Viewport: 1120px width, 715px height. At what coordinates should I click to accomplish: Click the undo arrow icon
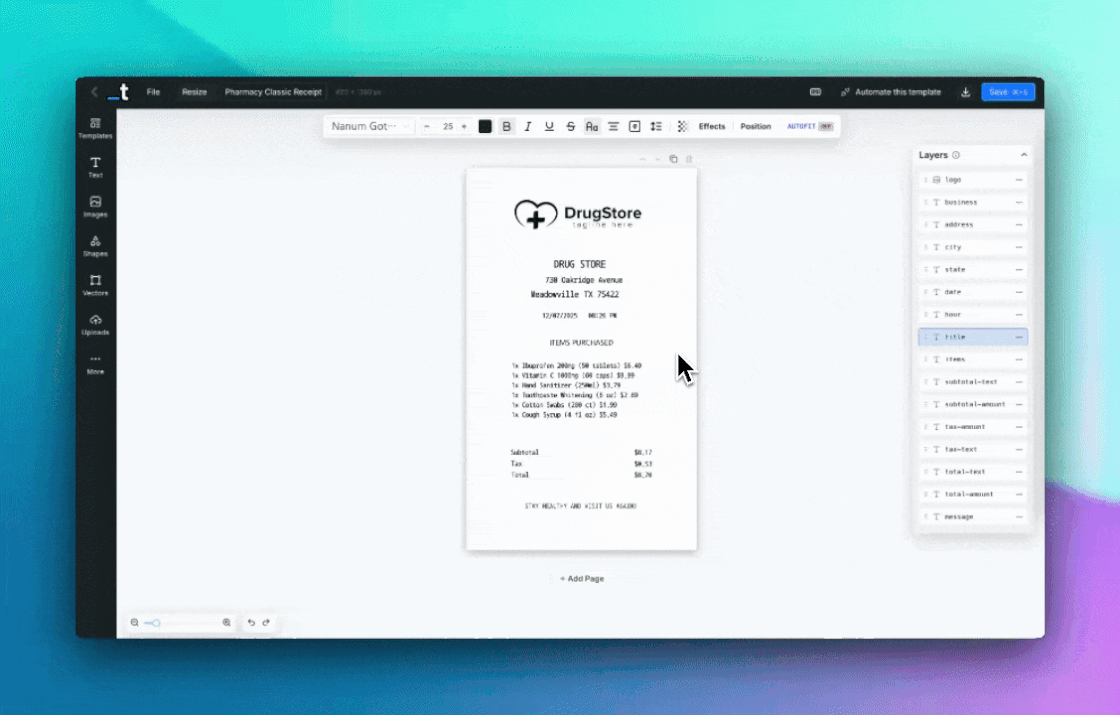[x=251, y=623]
